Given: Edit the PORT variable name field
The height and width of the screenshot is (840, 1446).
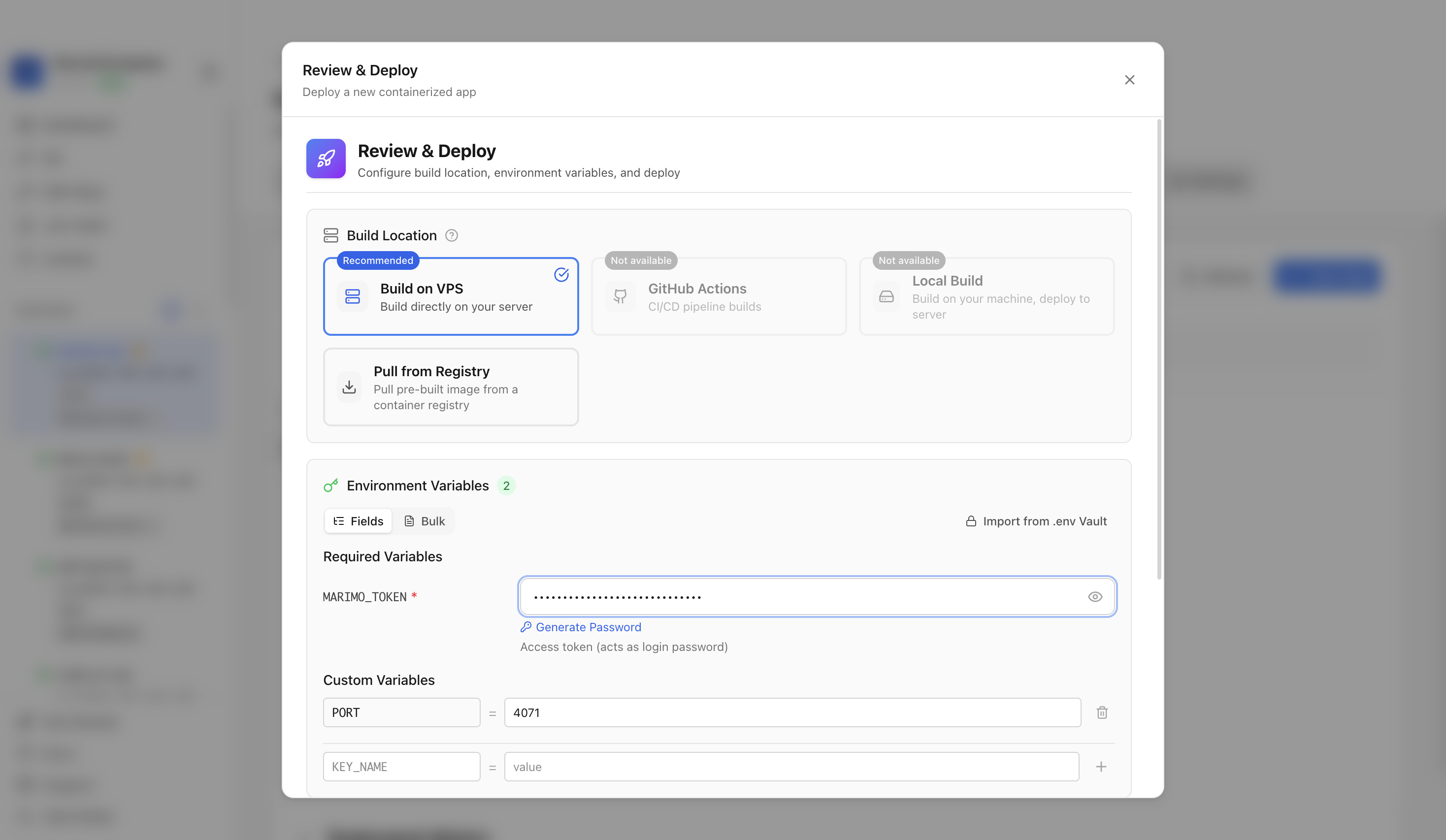Looking at the screenshot, I should pos(402,712).
